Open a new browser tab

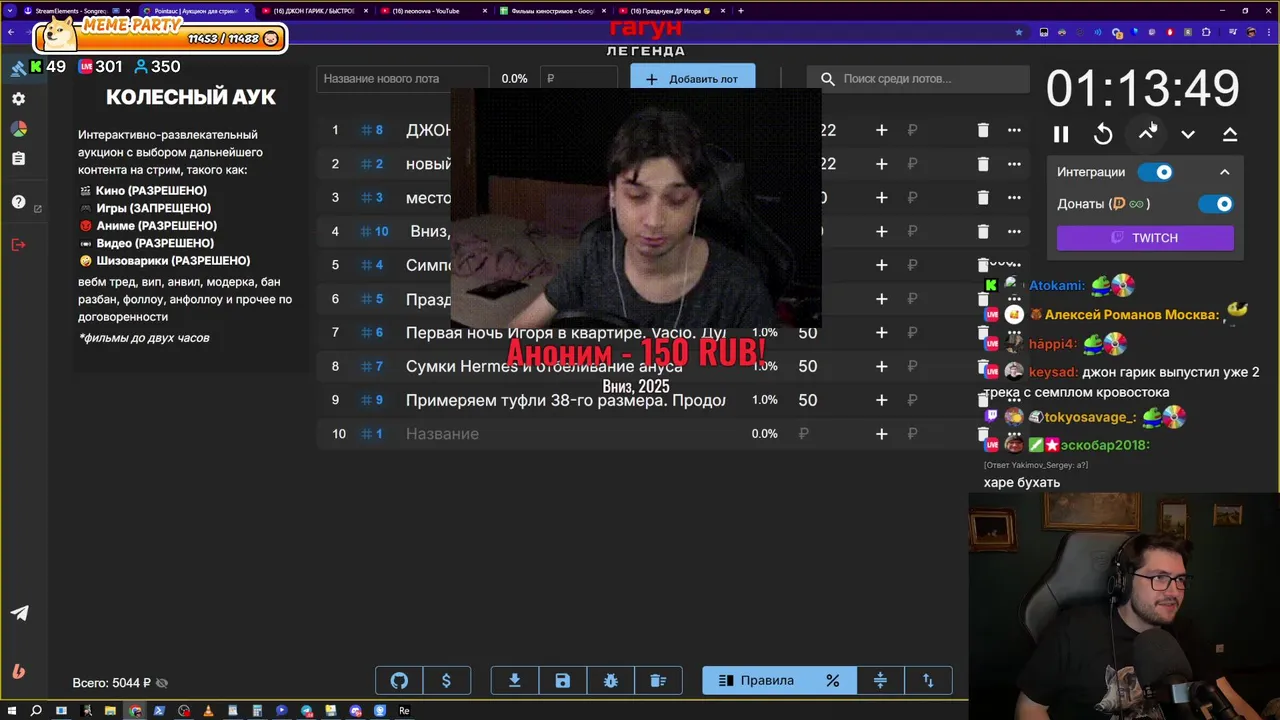pyautogui.click(x=740, y=11)
